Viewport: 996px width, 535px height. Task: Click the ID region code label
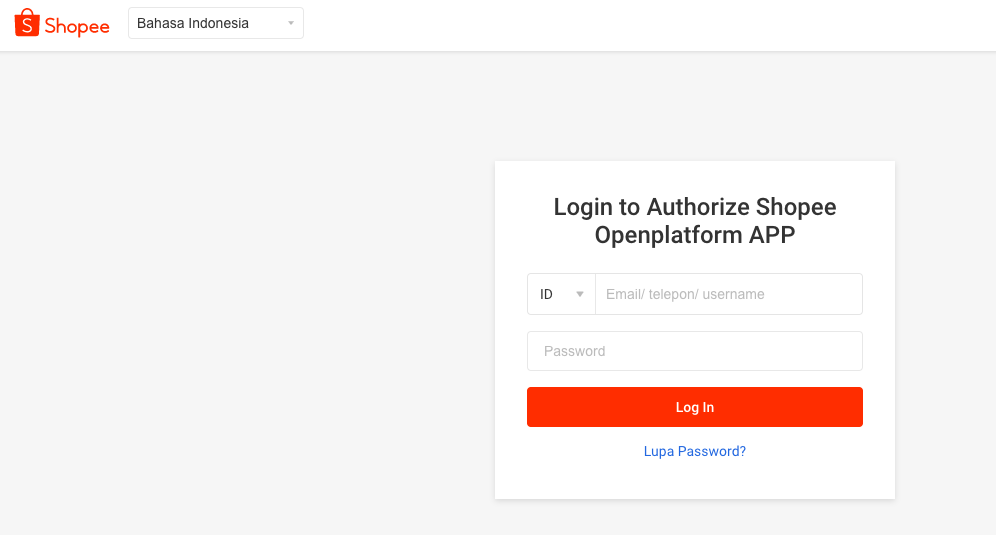click(x=546, y=294)
